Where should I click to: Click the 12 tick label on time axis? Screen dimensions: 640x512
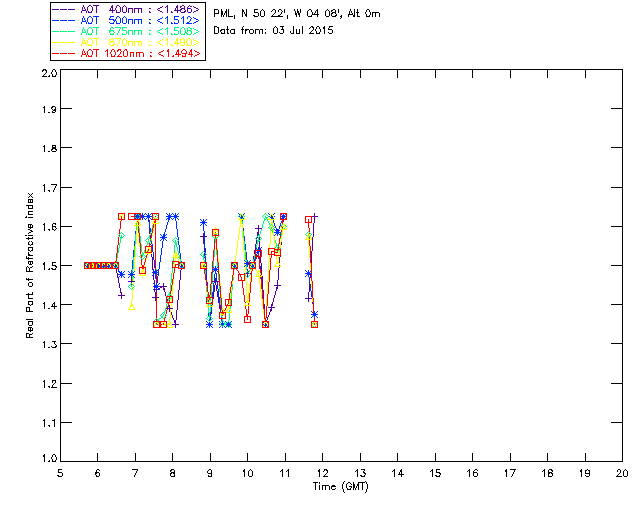click(323, 473)
